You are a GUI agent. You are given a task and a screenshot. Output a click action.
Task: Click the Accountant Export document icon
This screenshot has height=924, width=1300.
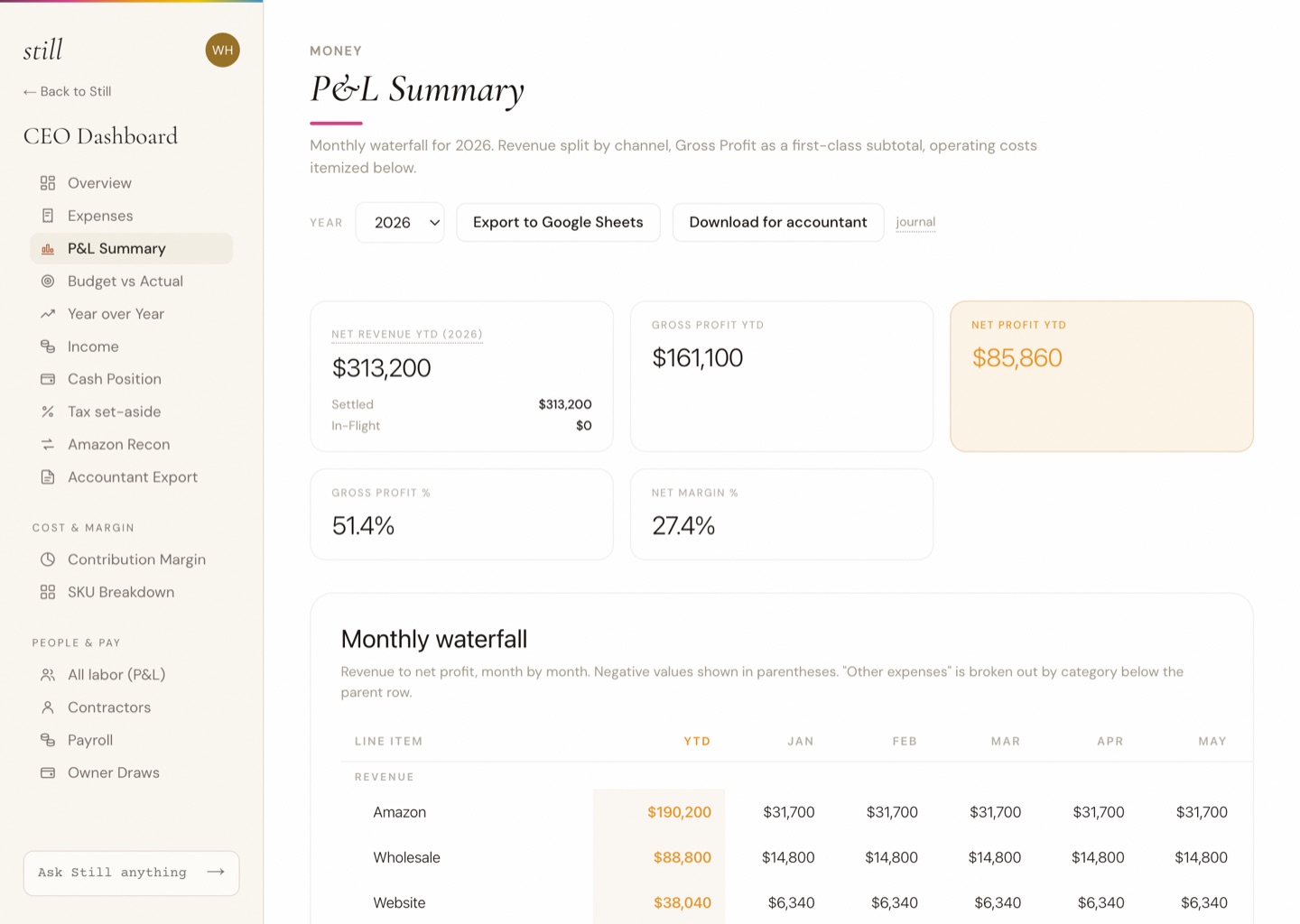coord(48,477)
